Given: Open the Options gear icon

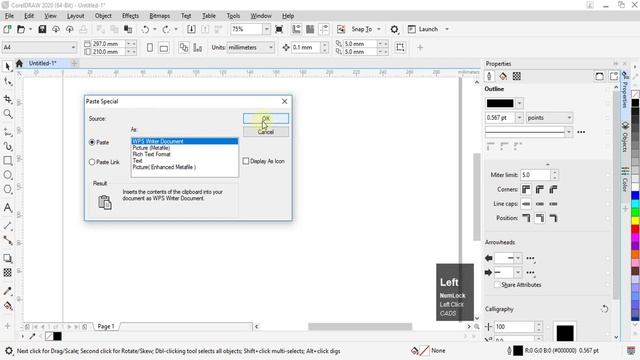Looking at the screenshot, I should pyautogui.click(x=394, y=29).
